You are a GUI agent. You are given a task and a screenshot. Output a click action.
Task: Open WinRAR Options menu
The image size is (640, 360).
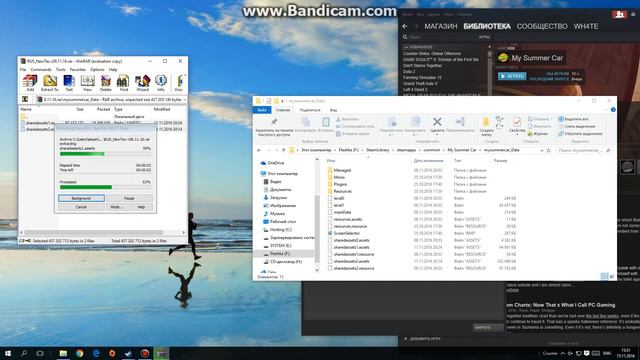tap(97, 69)
